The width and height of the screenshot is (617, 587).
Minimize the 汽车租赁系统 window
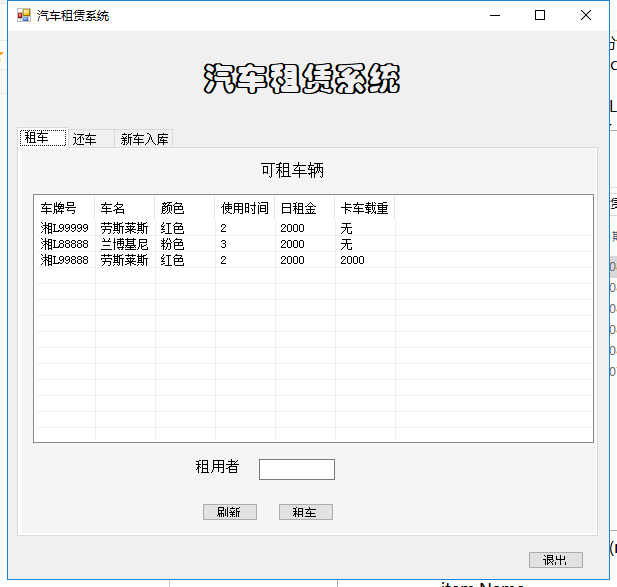(495, 15)
